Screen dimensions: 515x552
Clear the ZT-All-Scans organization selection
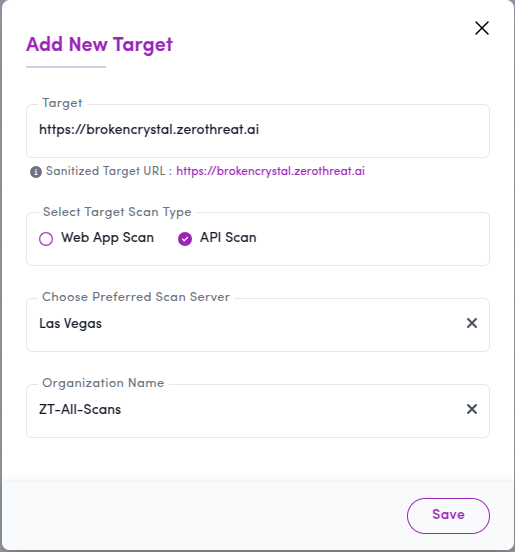tap(472, 409)
